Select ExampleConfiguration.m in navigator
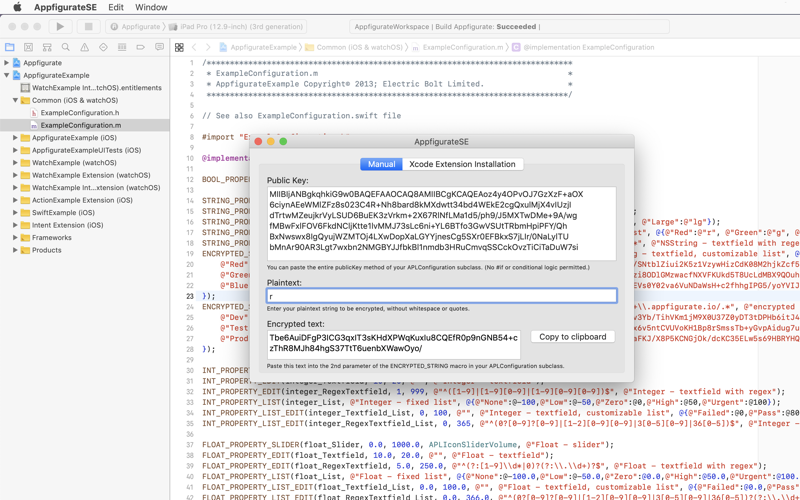The image size is (800, 500). point(85,125)
